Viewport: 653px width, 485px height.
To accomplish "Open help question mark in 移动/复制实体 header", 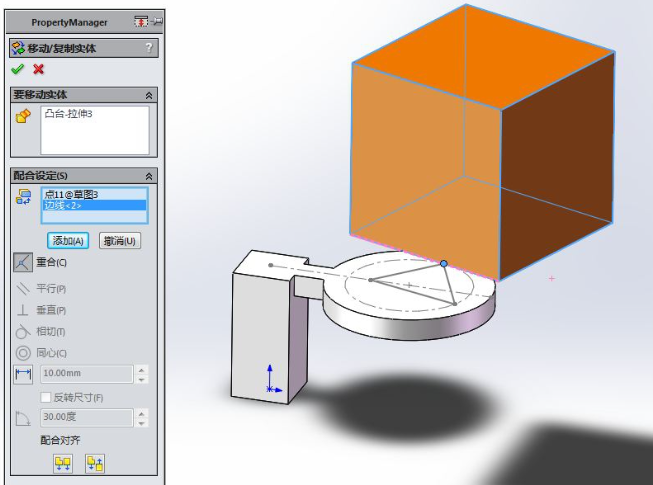I will pos(149,48).
